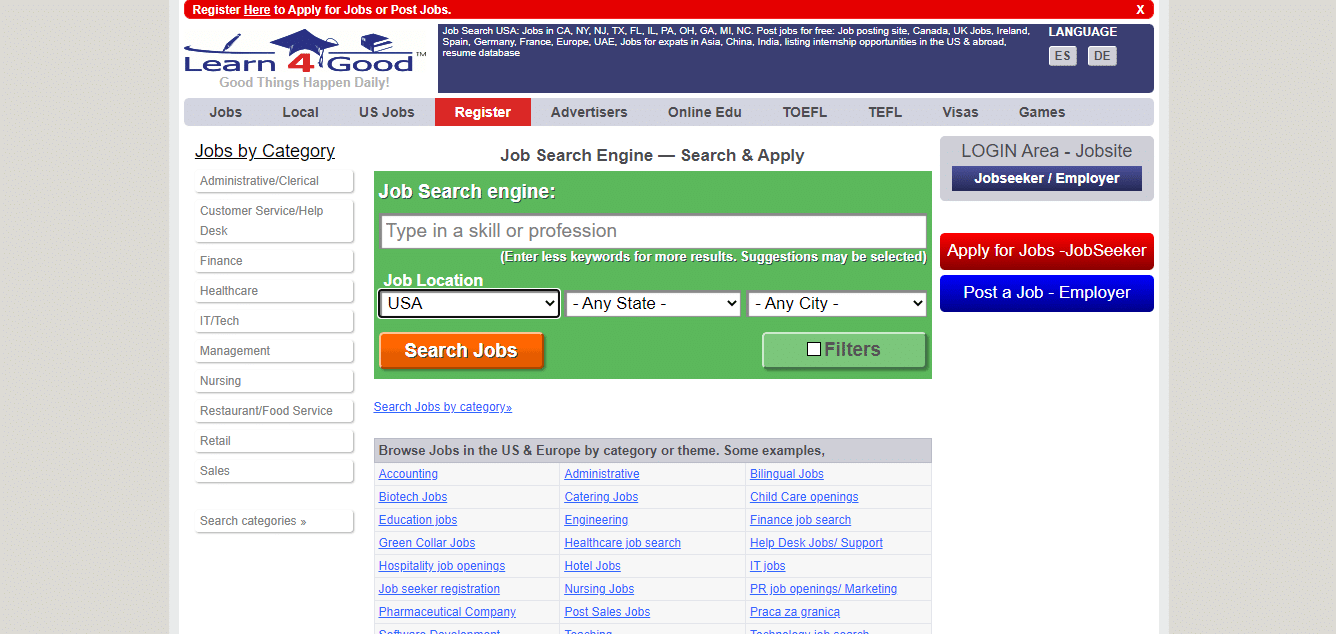Open the Local menu tab

[300, 112]
